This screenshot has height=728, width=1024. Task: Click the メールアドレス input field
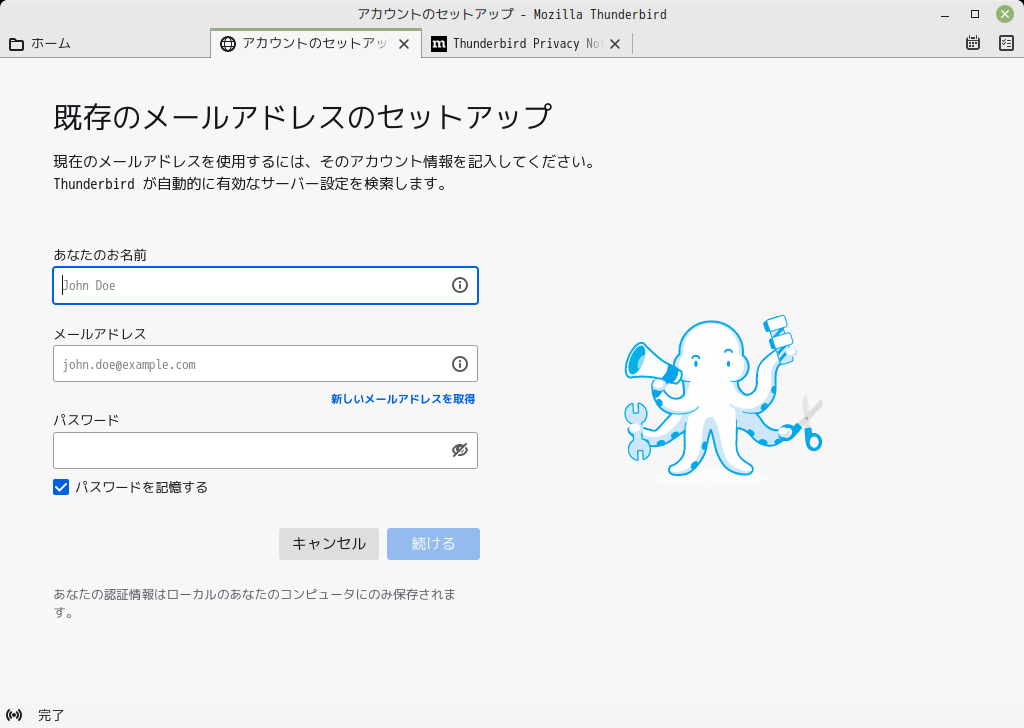[265, 364]
